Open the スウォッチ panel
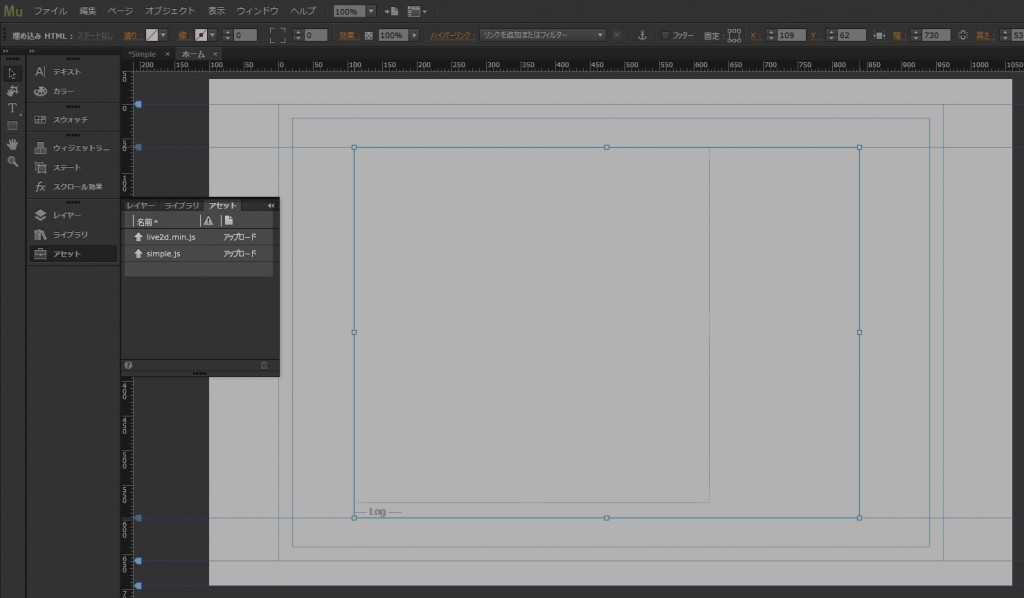 point(72,119)
